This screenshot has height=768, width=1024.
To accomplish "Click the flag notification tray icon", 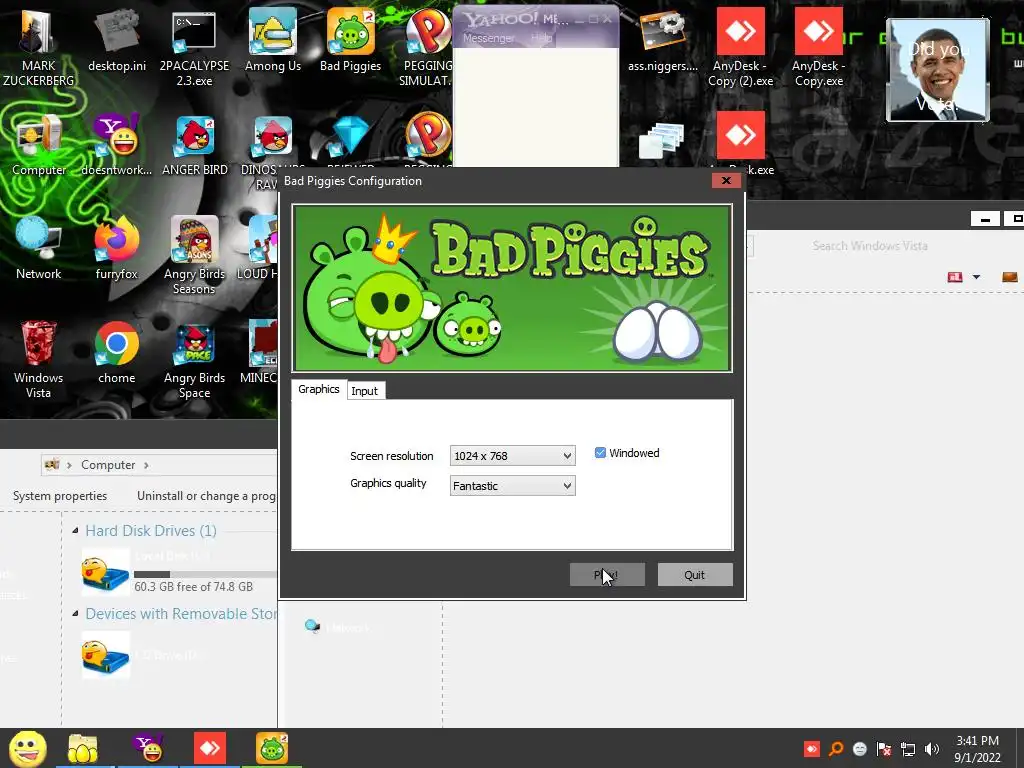I will click(x=884, y=749).
